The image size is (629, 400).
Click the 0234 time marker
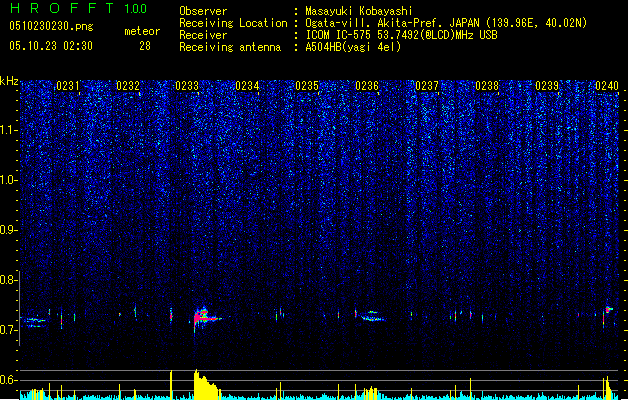(x=248, y=86)
